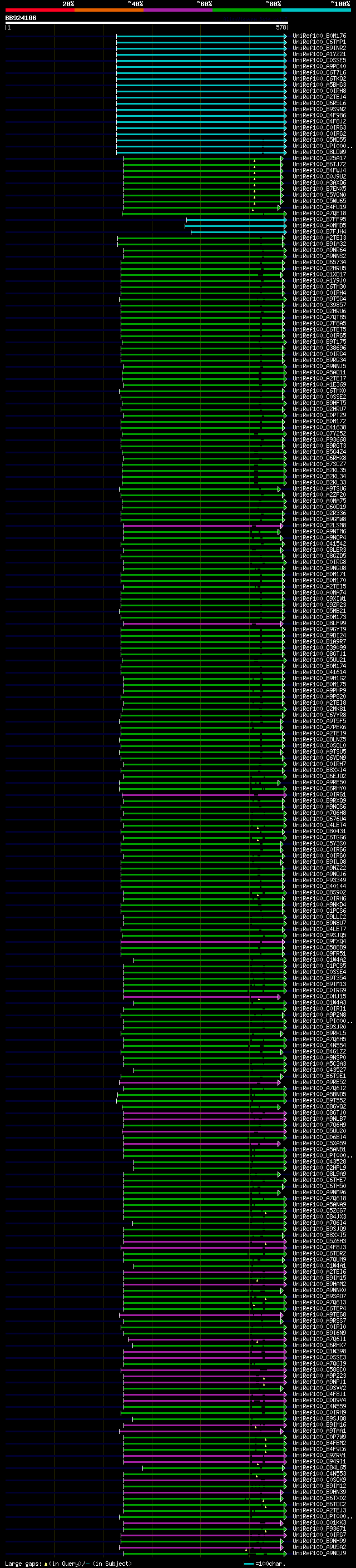Click the cyan ~100% identity legend segment
The image size is (356, 1568).
(316, 10)
